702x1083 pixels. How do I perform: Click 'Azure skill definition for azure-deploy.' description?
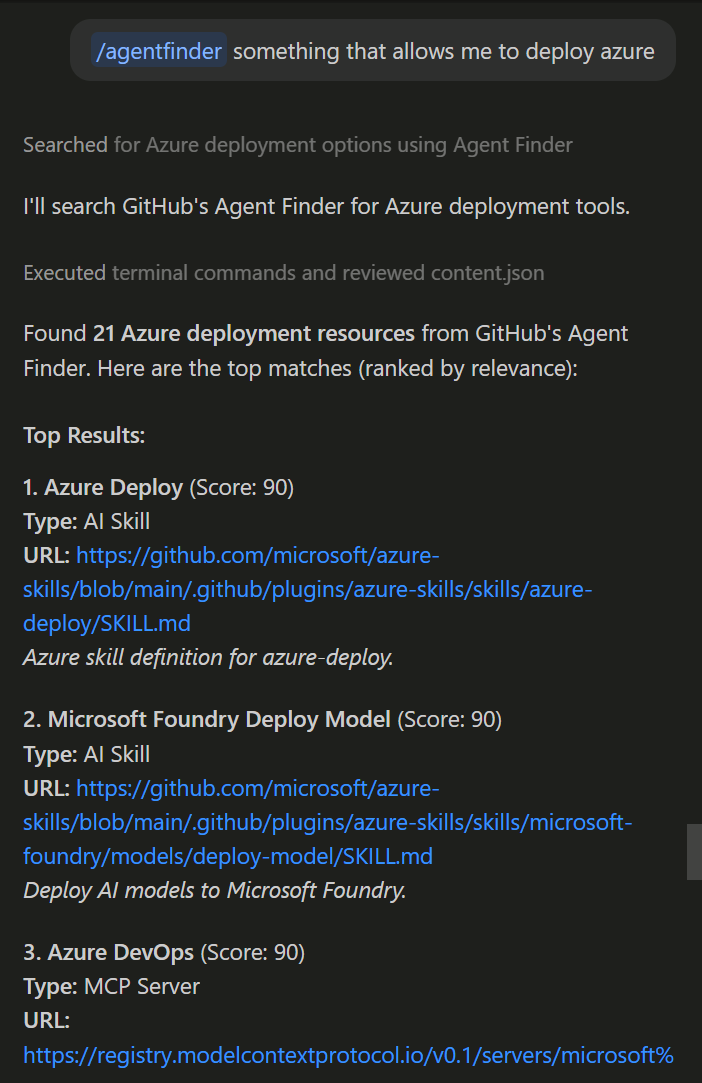coord(208,657)
